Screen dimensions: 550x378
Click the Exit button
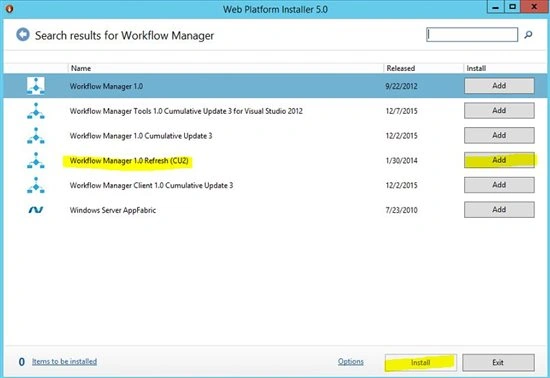[x=498, y=363]
